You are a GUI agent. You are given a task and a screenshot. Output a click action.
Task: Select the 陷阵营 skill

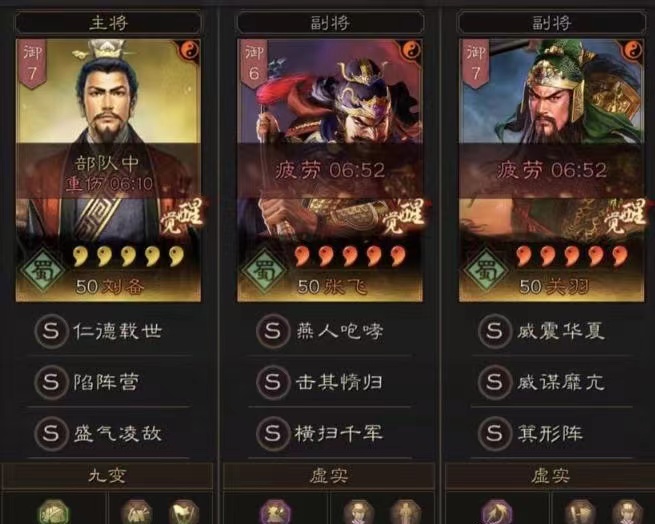109,382
